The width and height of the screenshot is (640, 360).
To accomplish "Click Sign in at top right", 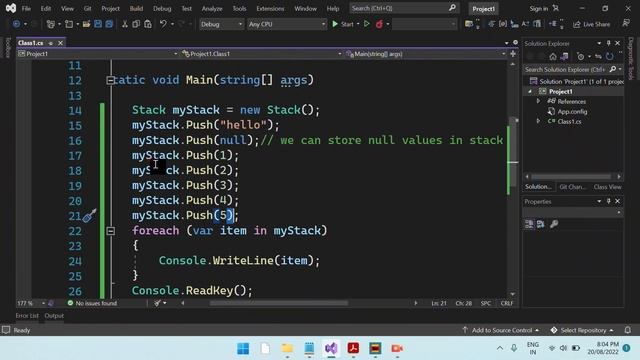I will tap(539, 9).
